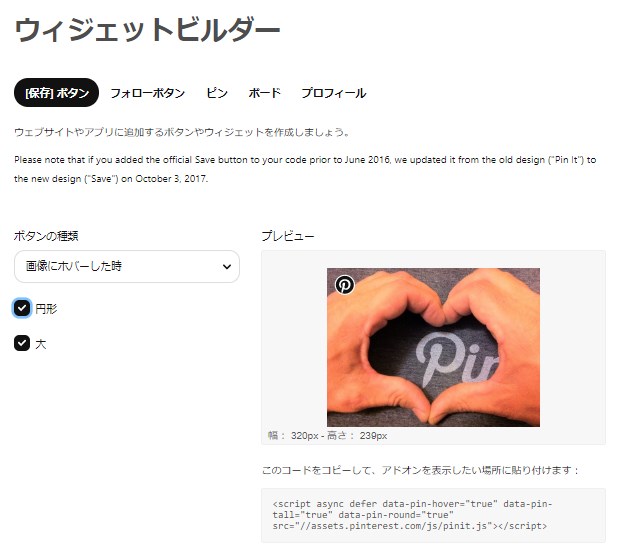Switch to the プロフィール tab
The image size is (626, 554).
point(334,93)
